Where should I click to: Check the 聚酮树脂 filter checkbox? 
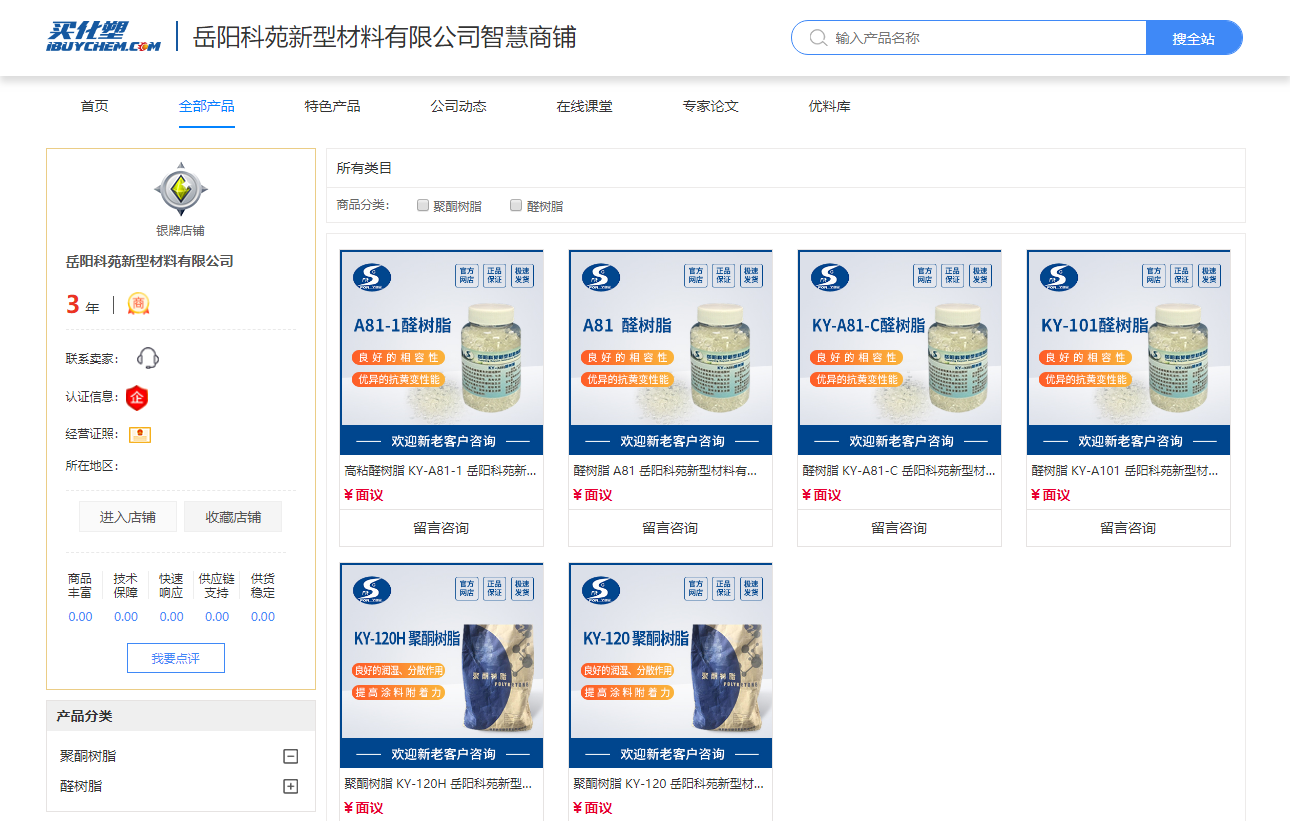point(423,205)
